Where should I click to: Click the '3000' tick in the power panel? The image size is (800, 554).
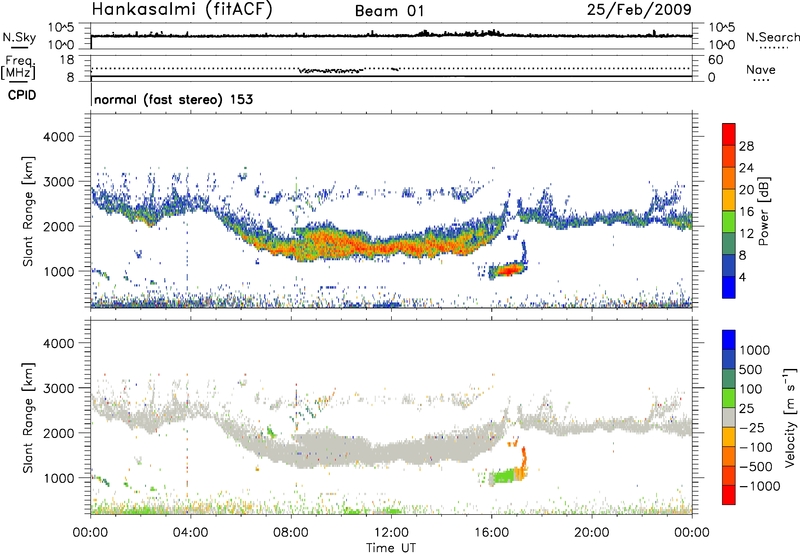[x=58, y=182]
